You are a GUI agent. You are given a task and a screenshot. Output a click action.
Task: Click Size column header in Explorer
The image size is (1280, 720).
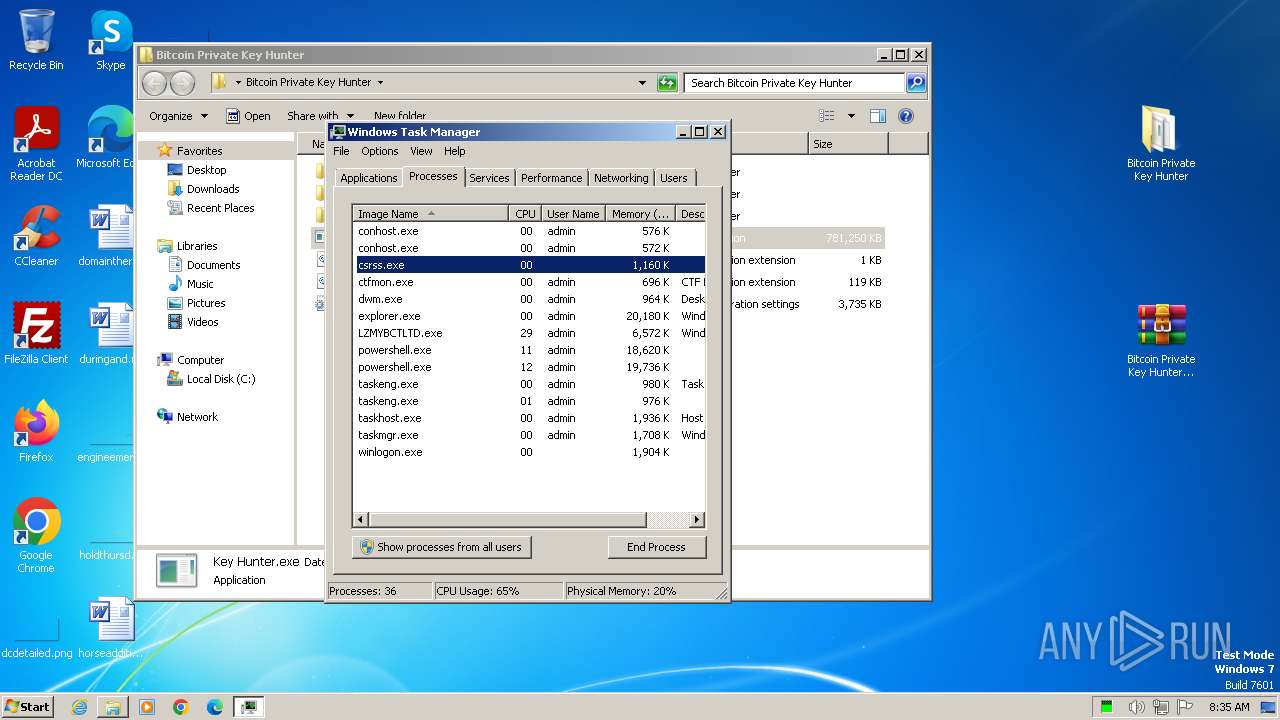pyautogui.click(x=847, y=144)
